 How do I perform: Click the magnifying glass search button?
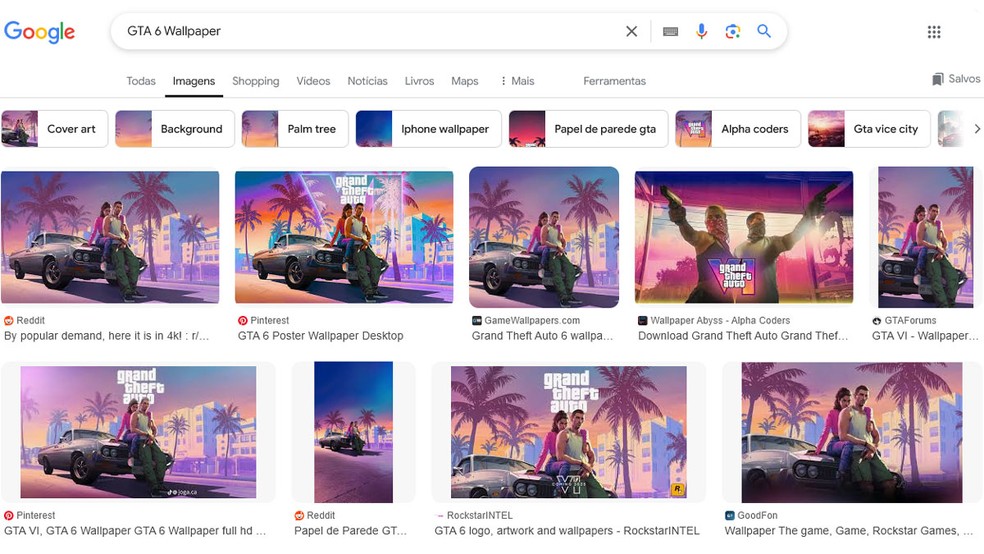pyautogui.click(x=764, y=31)
